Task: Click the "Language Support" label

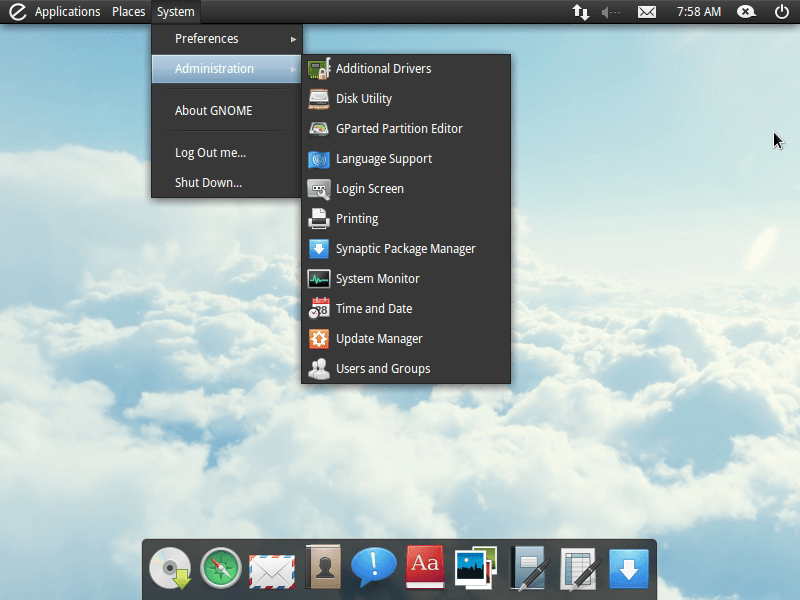Action: point(384,159)
